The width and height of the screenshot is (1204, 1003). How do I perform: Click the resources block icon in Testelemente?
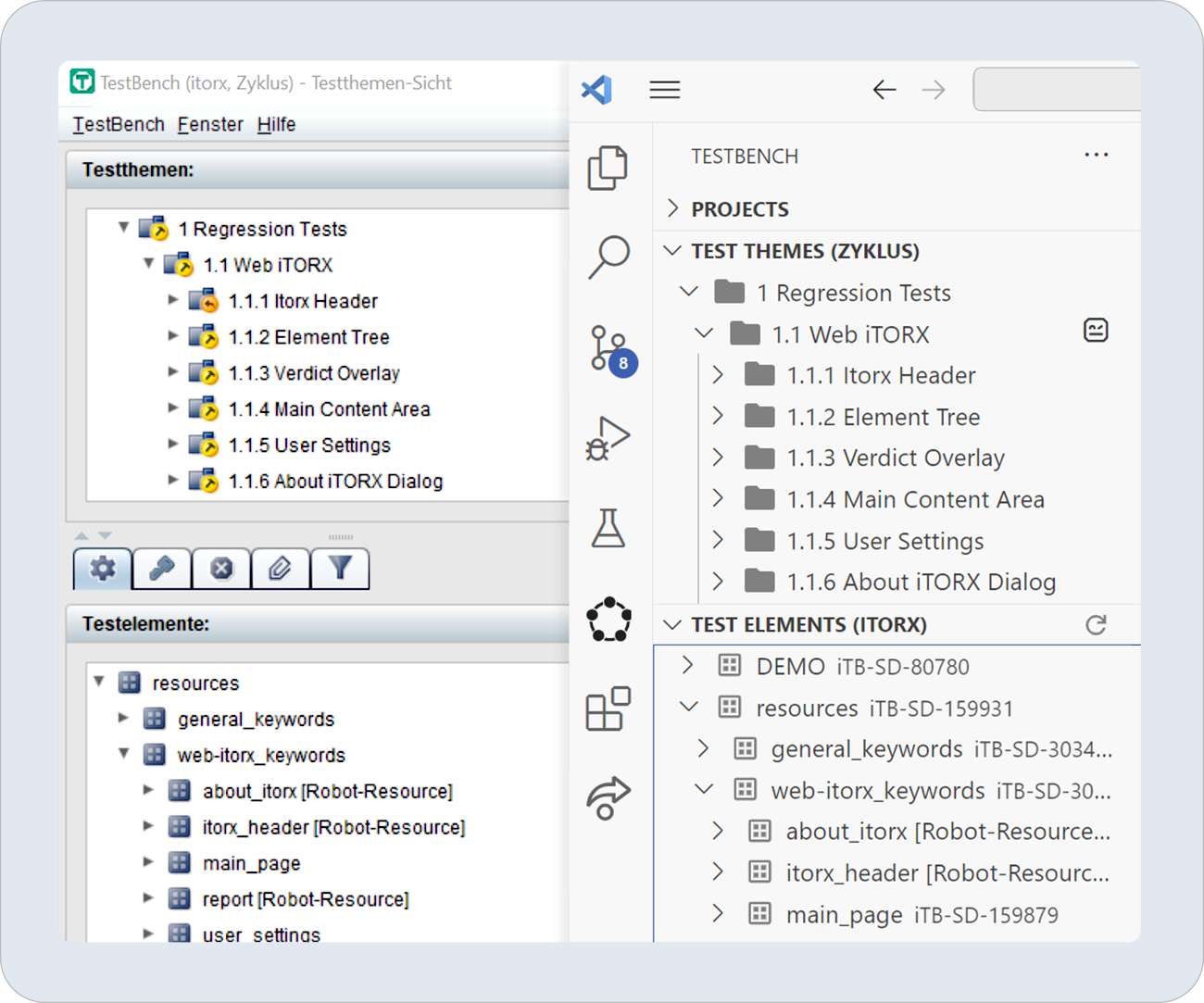pos(130,683)
